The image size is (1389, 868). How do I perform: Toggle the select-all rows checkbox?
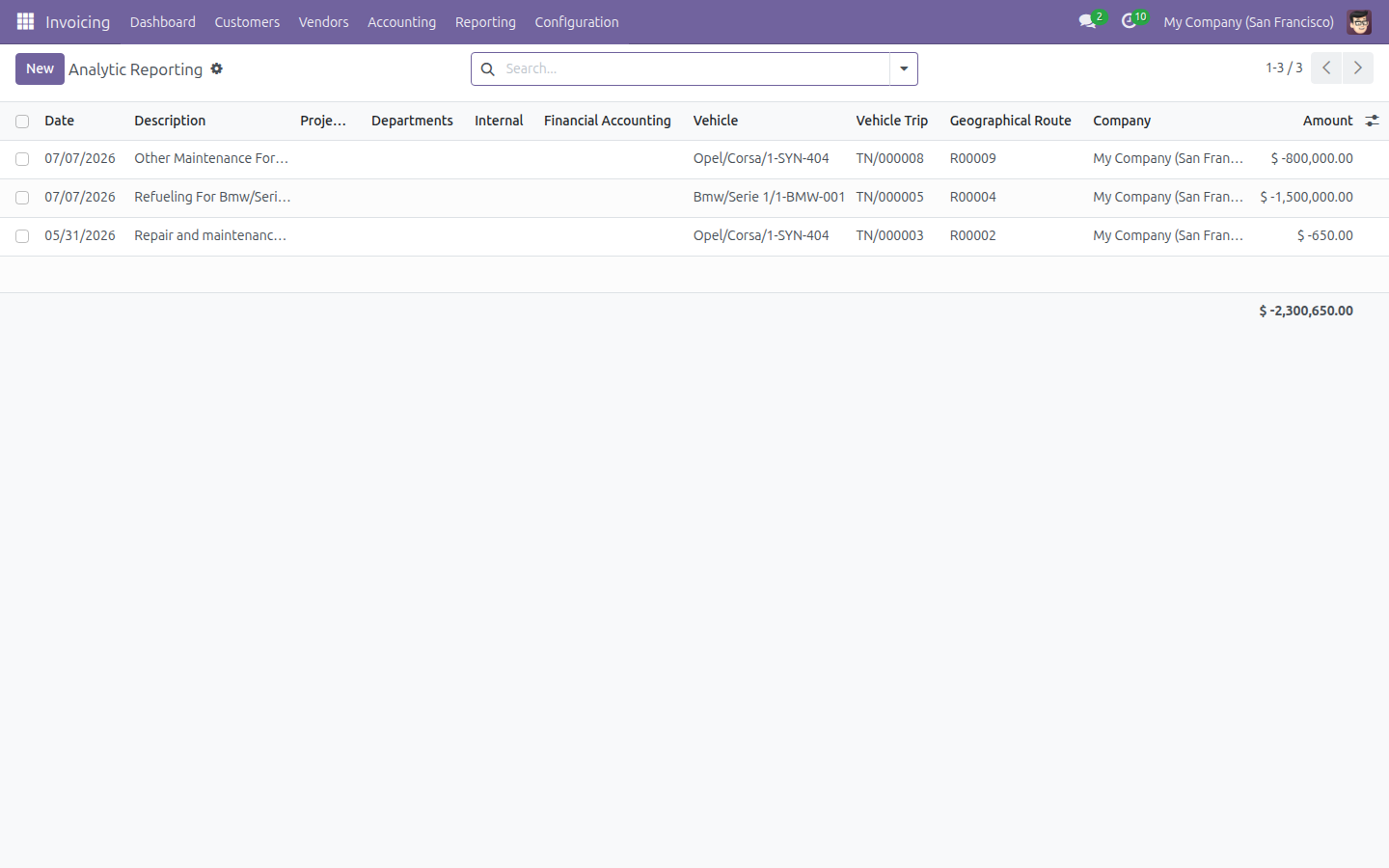pyautogui.click(x=22, y=122)
